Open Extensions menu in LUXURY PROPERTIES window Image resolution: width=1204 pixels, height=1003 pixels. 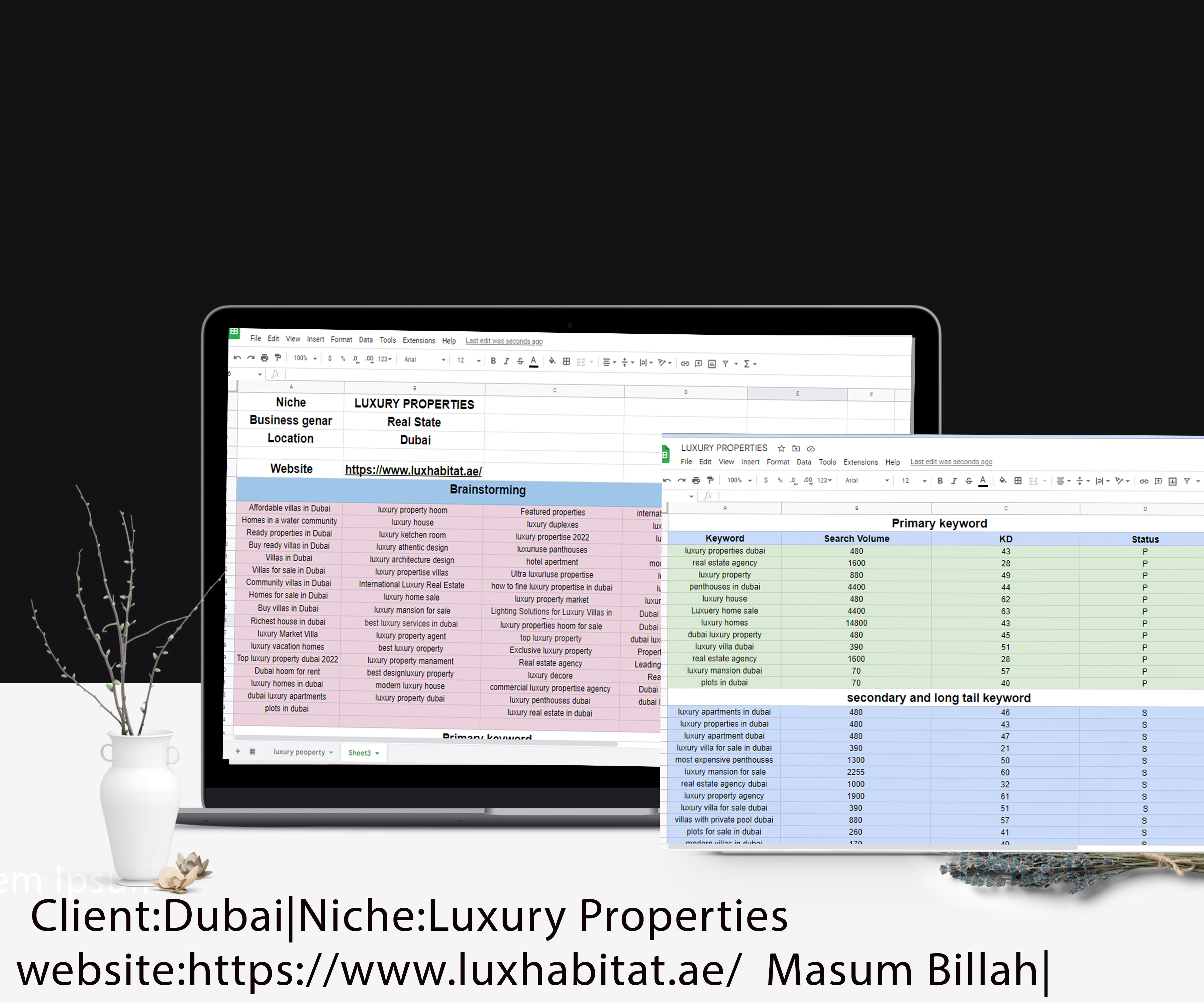coord(860,462)
